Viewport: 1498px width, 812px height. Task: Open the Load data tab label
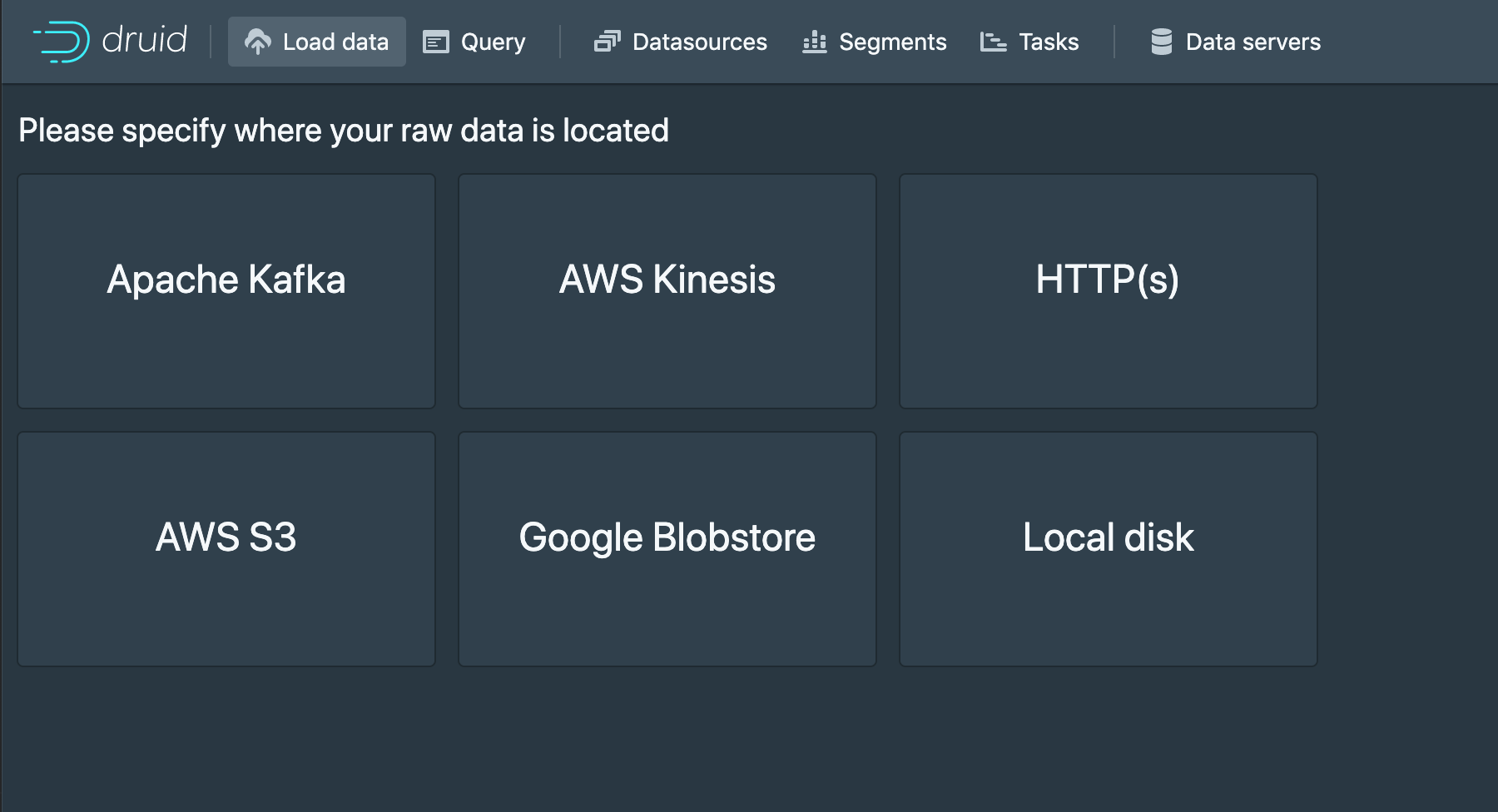pos(335,42)
